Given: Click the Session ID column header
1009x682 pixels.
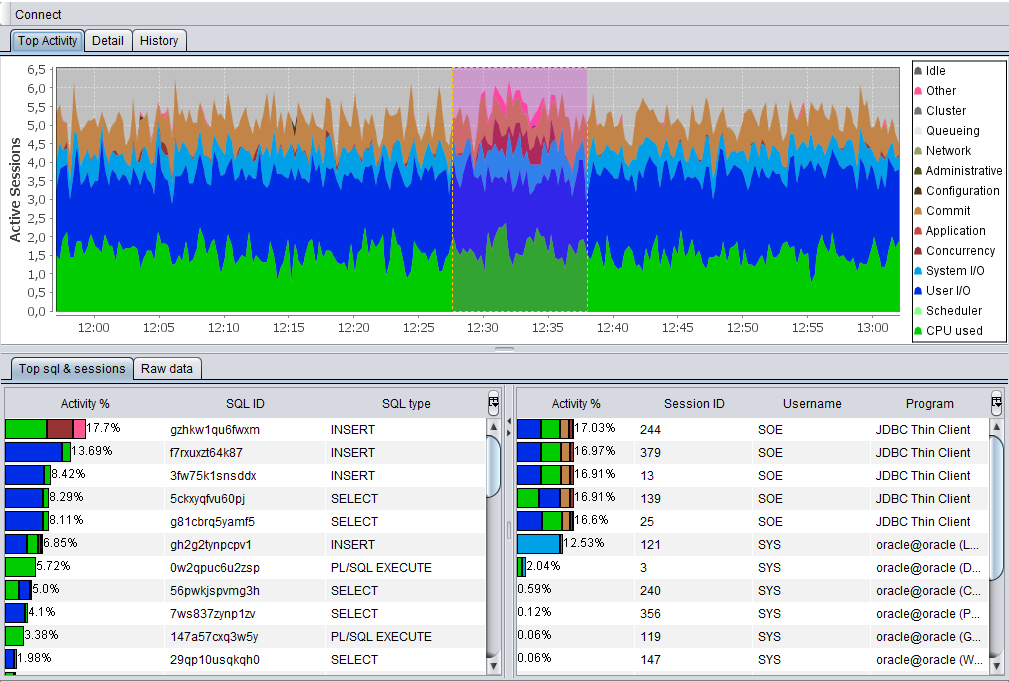Looking at the screenshot, I should 694,404.
